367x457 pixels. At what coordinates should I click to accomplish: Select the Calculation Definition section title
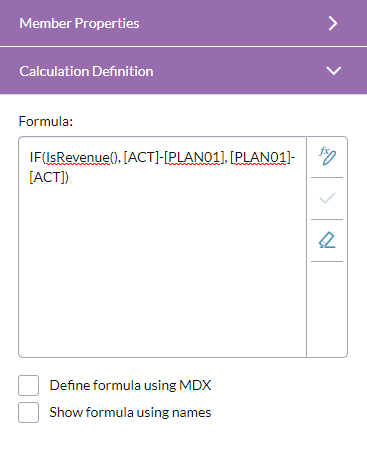(86, 71)
